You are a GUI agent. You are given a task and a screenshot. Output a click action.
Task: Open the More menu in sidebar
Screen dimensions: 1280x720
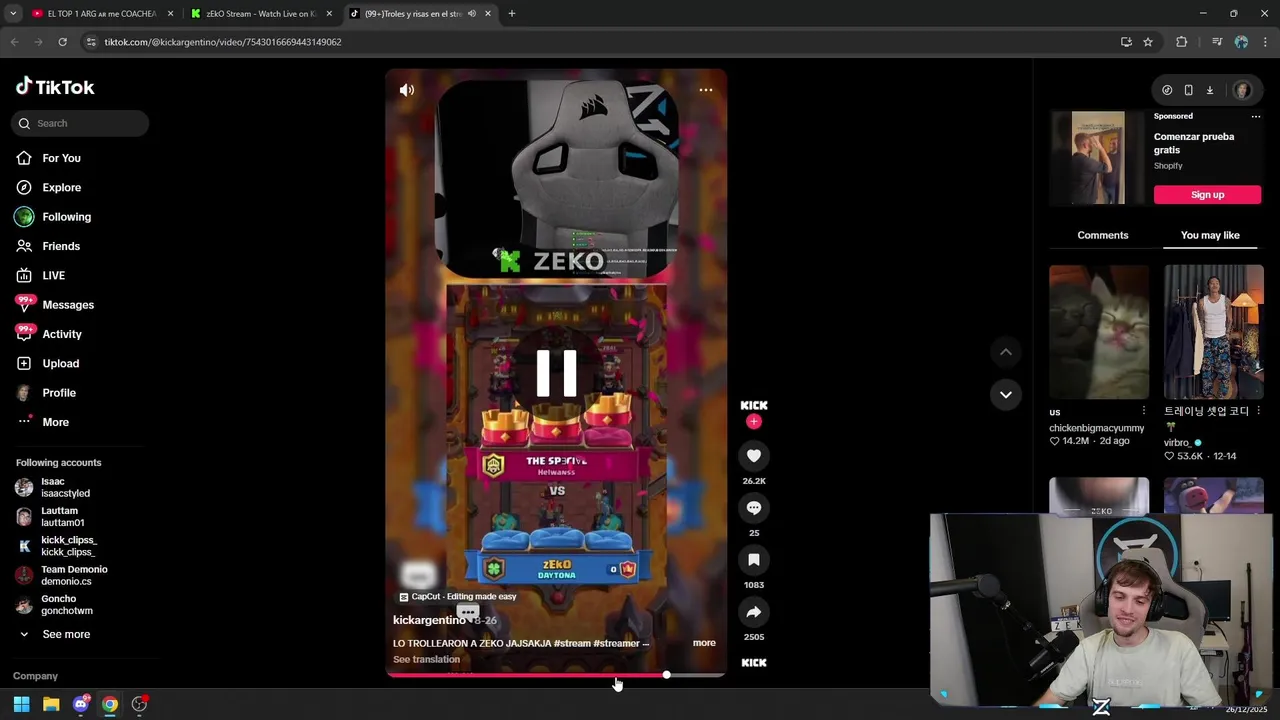(42, 422)
